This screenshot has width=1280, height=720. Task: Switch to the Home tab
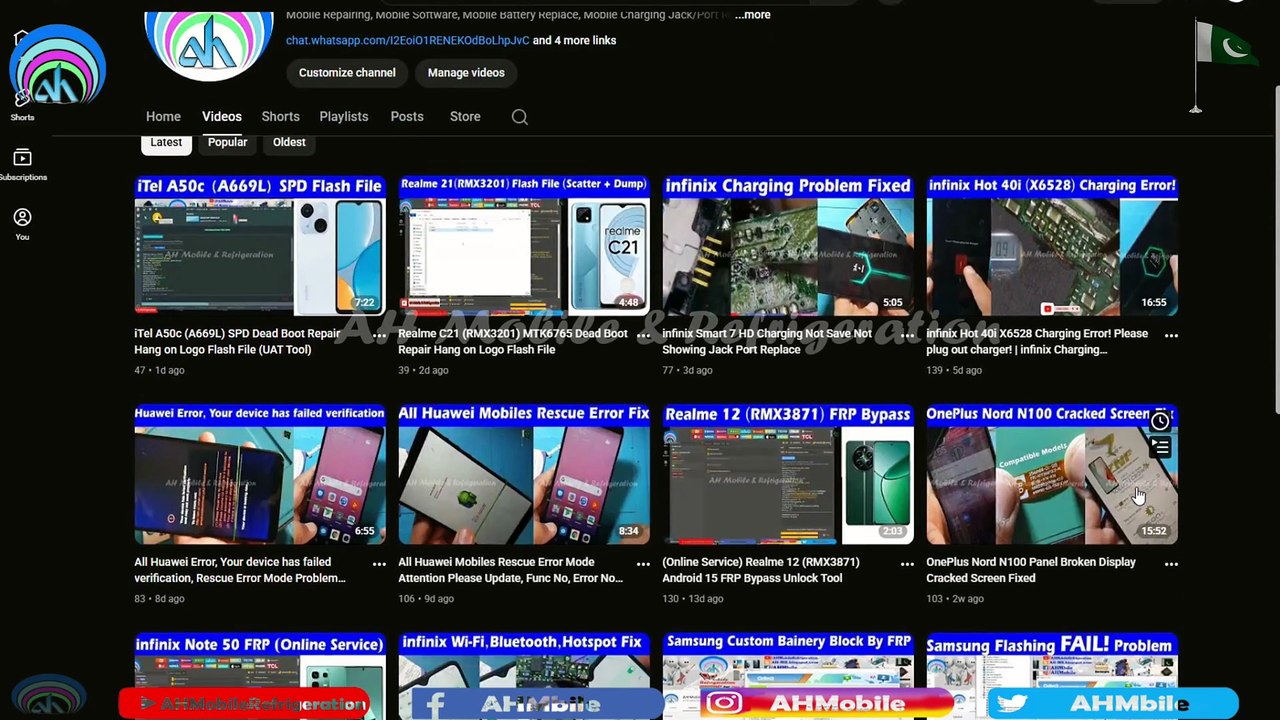pos(163,116)
